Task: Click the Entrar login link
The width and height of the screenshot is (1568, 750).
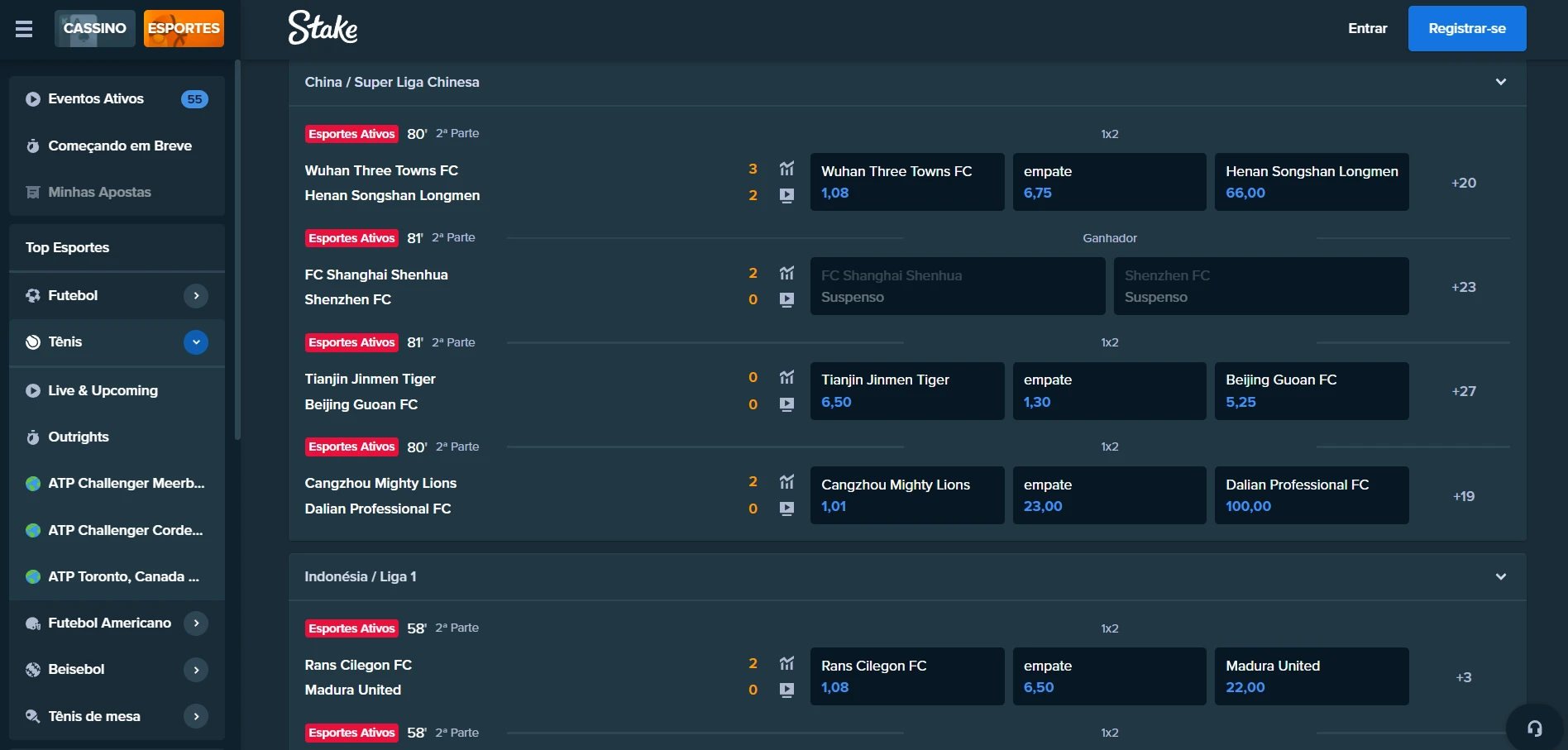Action: coord(1367,28)
